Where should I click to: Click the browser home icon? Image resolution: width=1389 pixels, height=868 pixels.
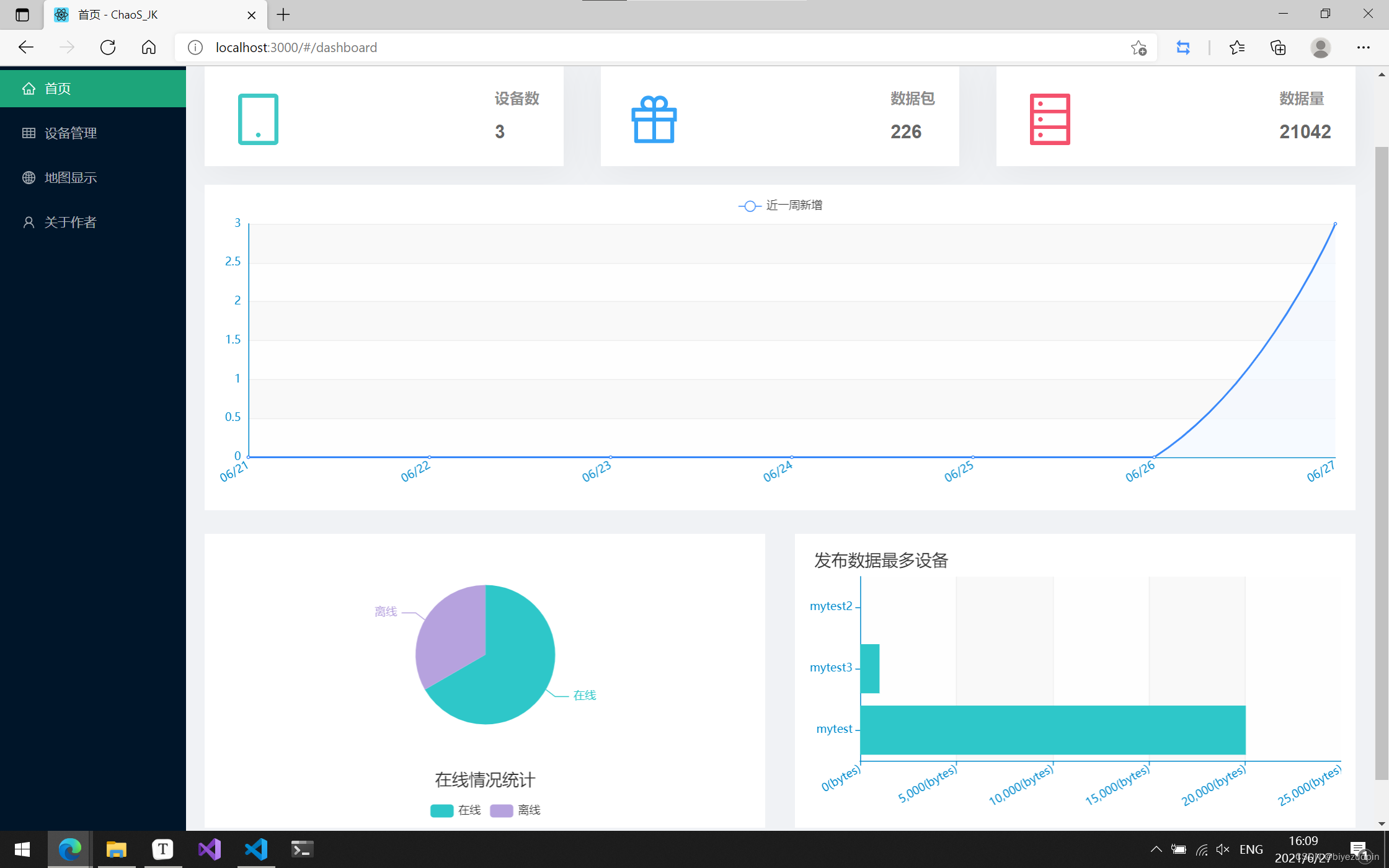(149, 48)
